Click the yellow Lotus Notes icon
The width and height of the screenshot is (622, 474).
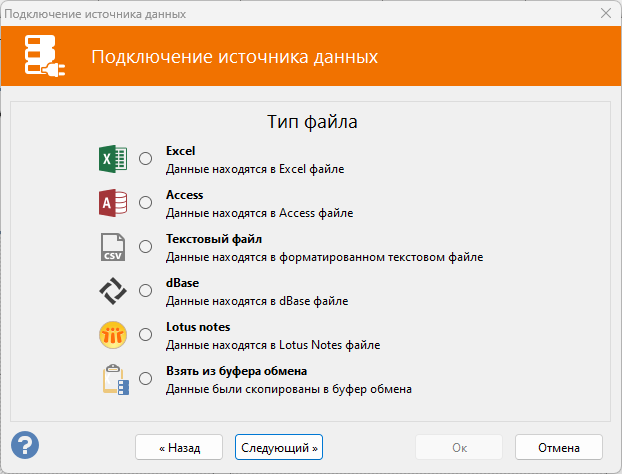click(x=113, y=335)
